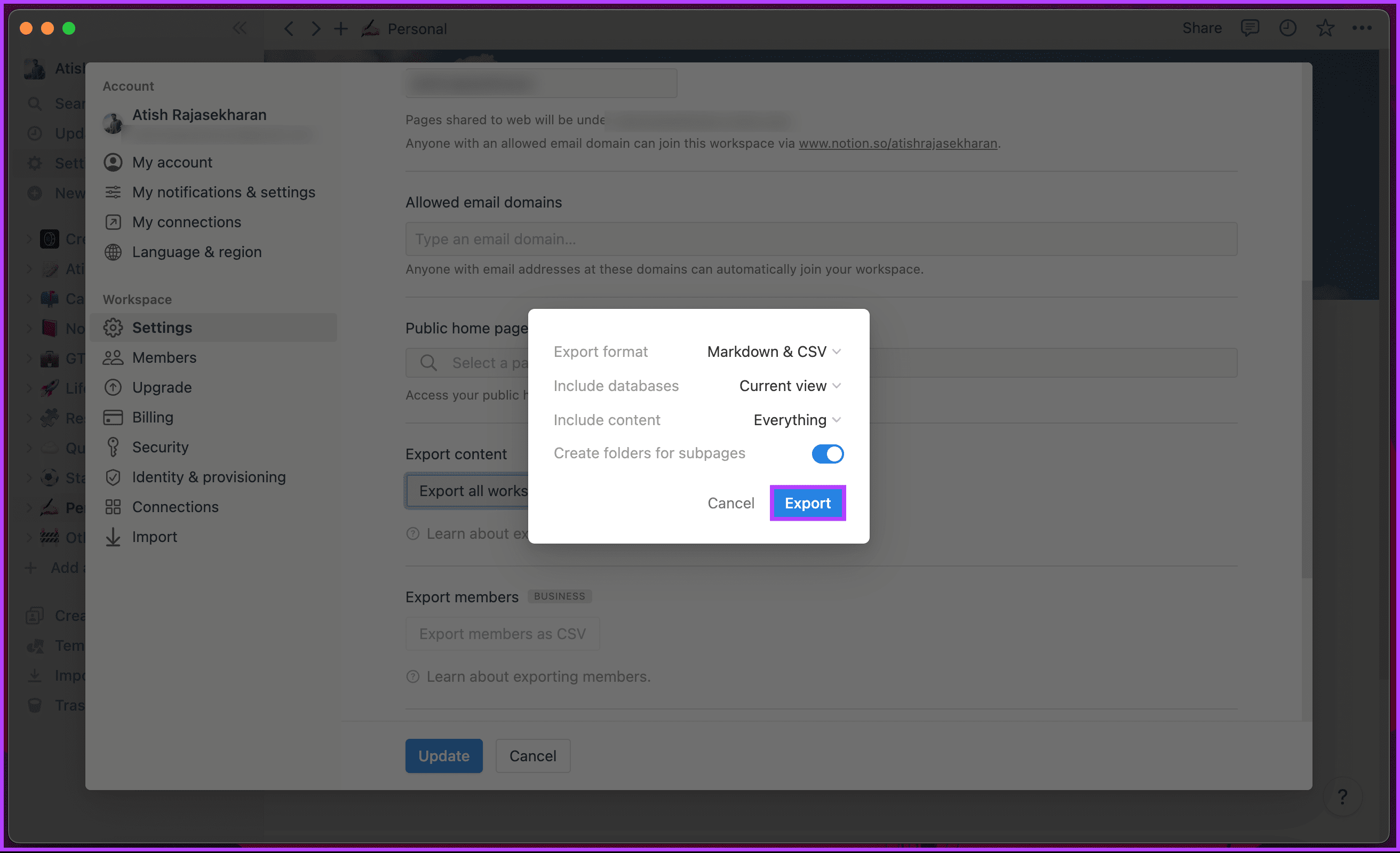Click Export members as CSV button

tap(502, 633)
